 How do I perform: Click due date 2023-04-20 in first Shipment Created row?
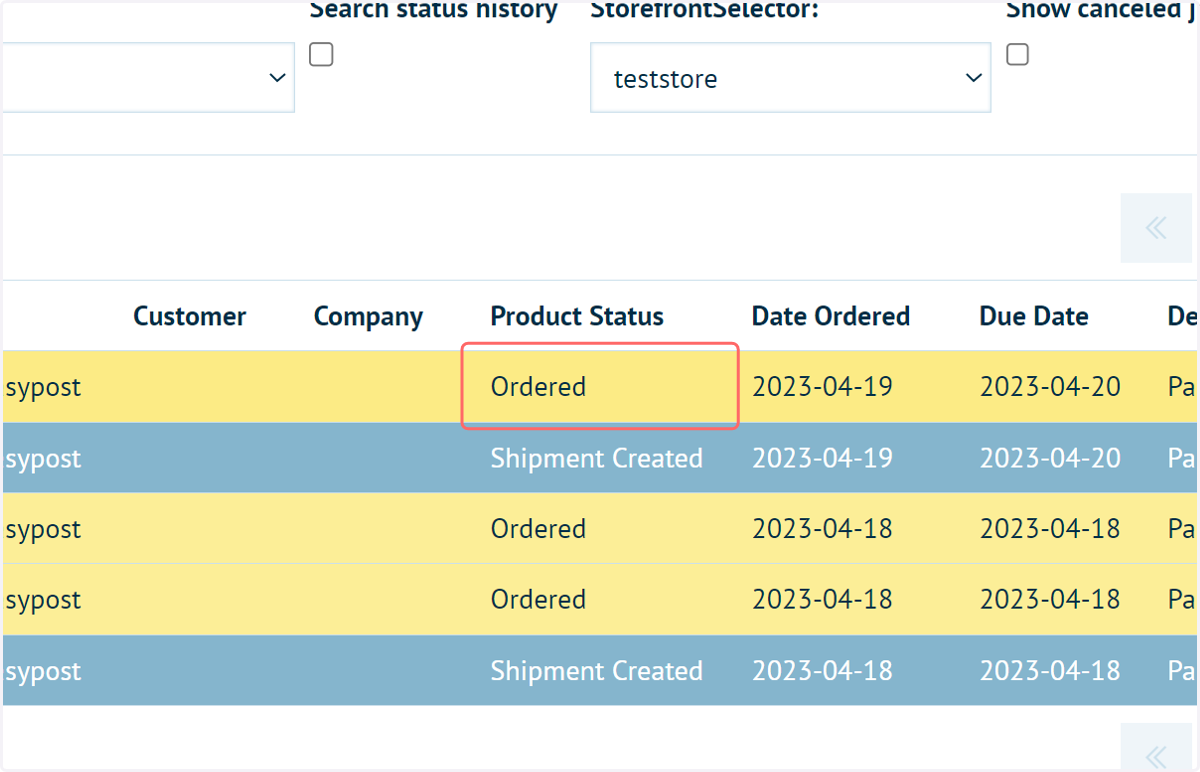pos(1050,458)
